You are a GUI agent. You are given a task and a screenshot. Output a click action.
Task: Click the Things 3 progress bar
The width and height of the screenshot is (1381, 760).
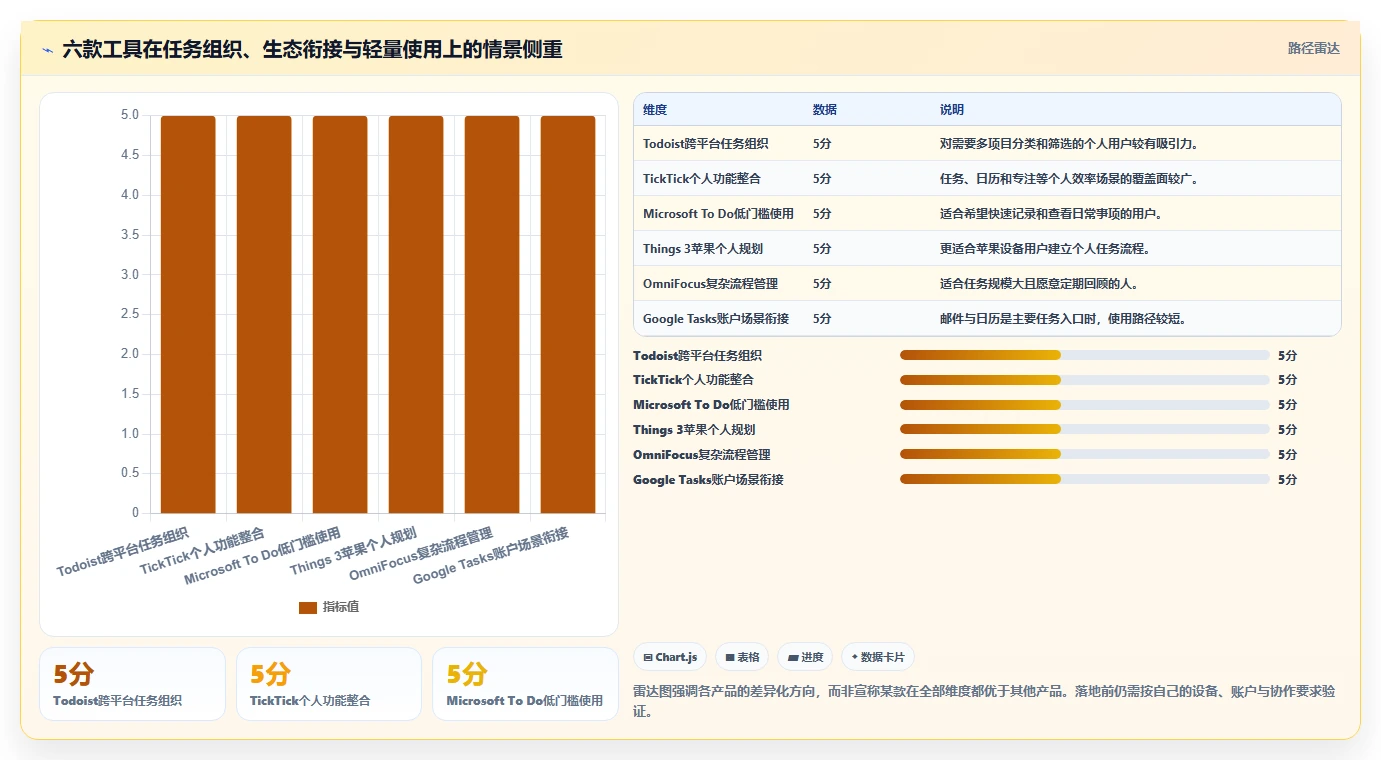(1084, 430)
